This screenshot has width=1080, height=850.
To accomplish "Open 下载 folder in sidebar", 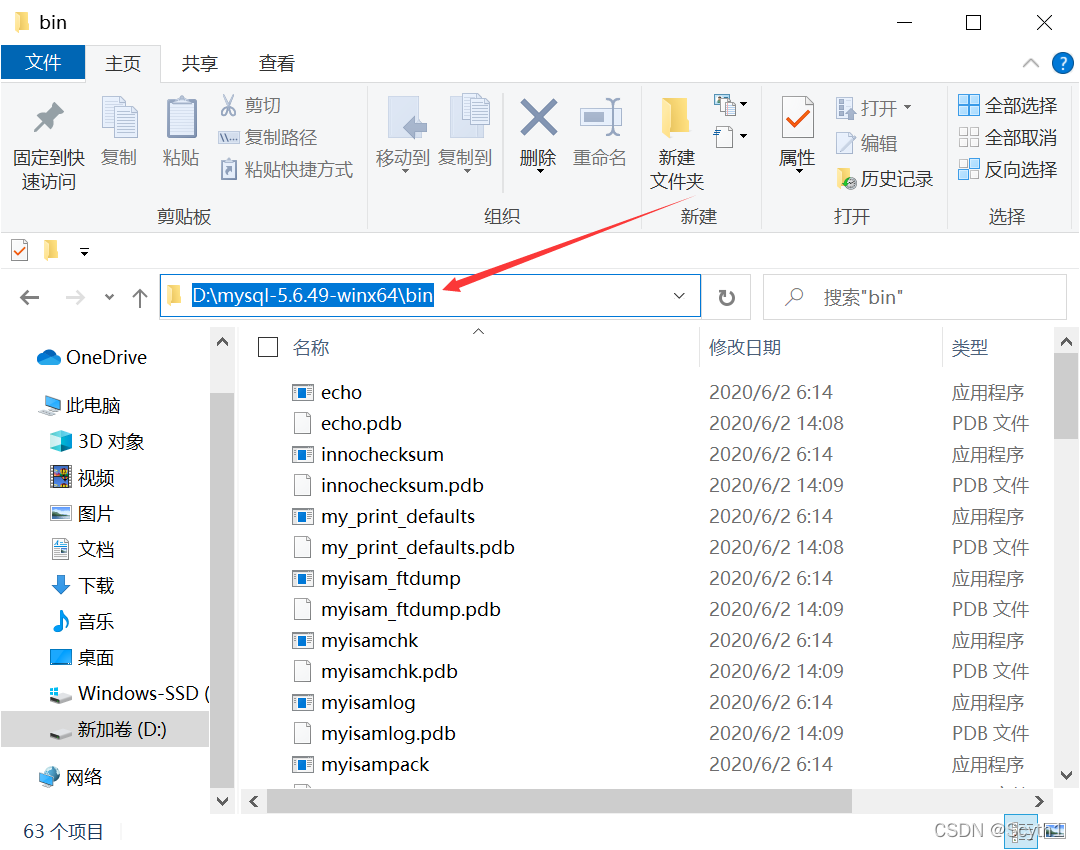I will pyautogui.click(x=82, y=585).
